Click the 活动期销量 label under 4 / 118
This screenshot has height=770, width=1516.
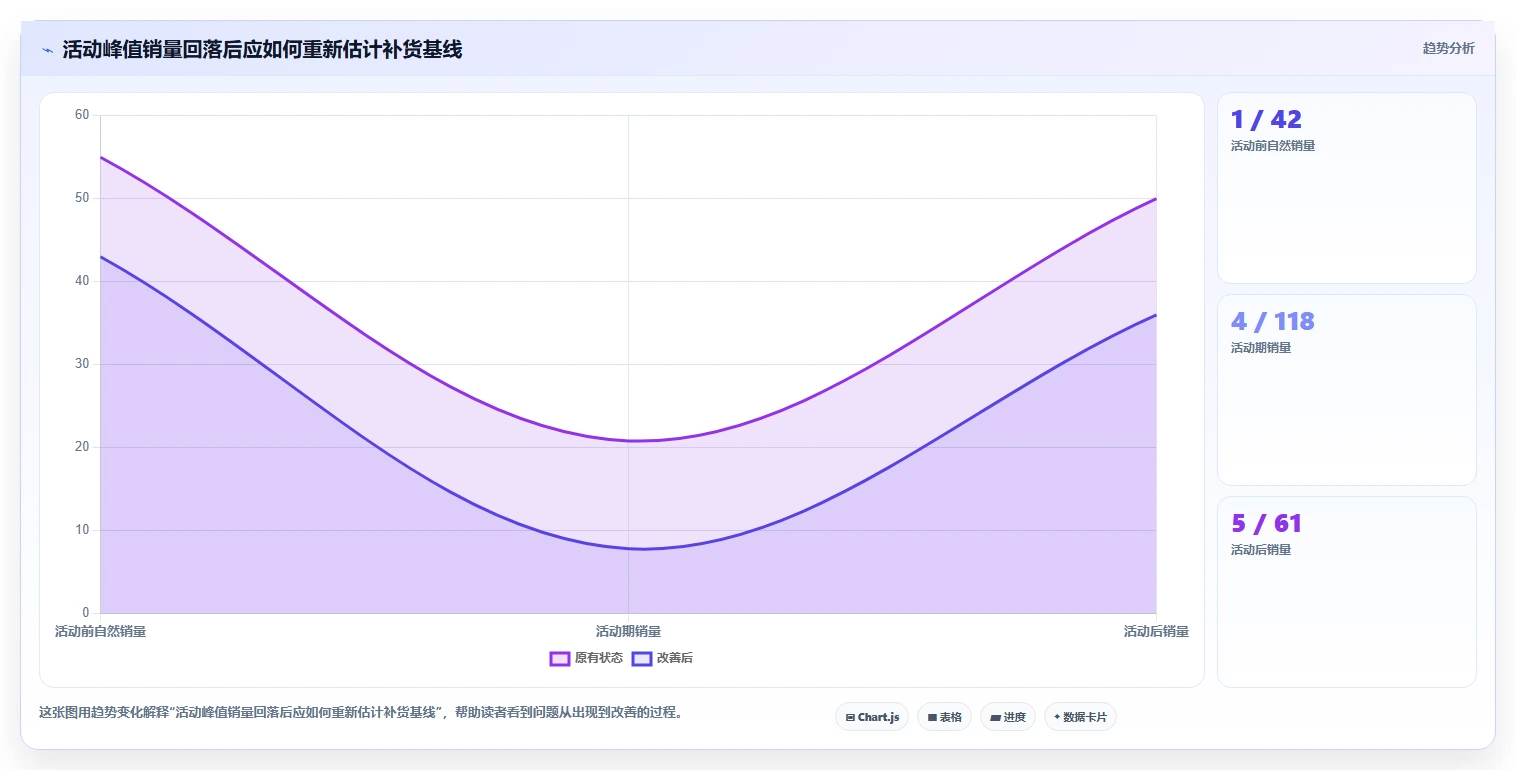(1261, 348)
